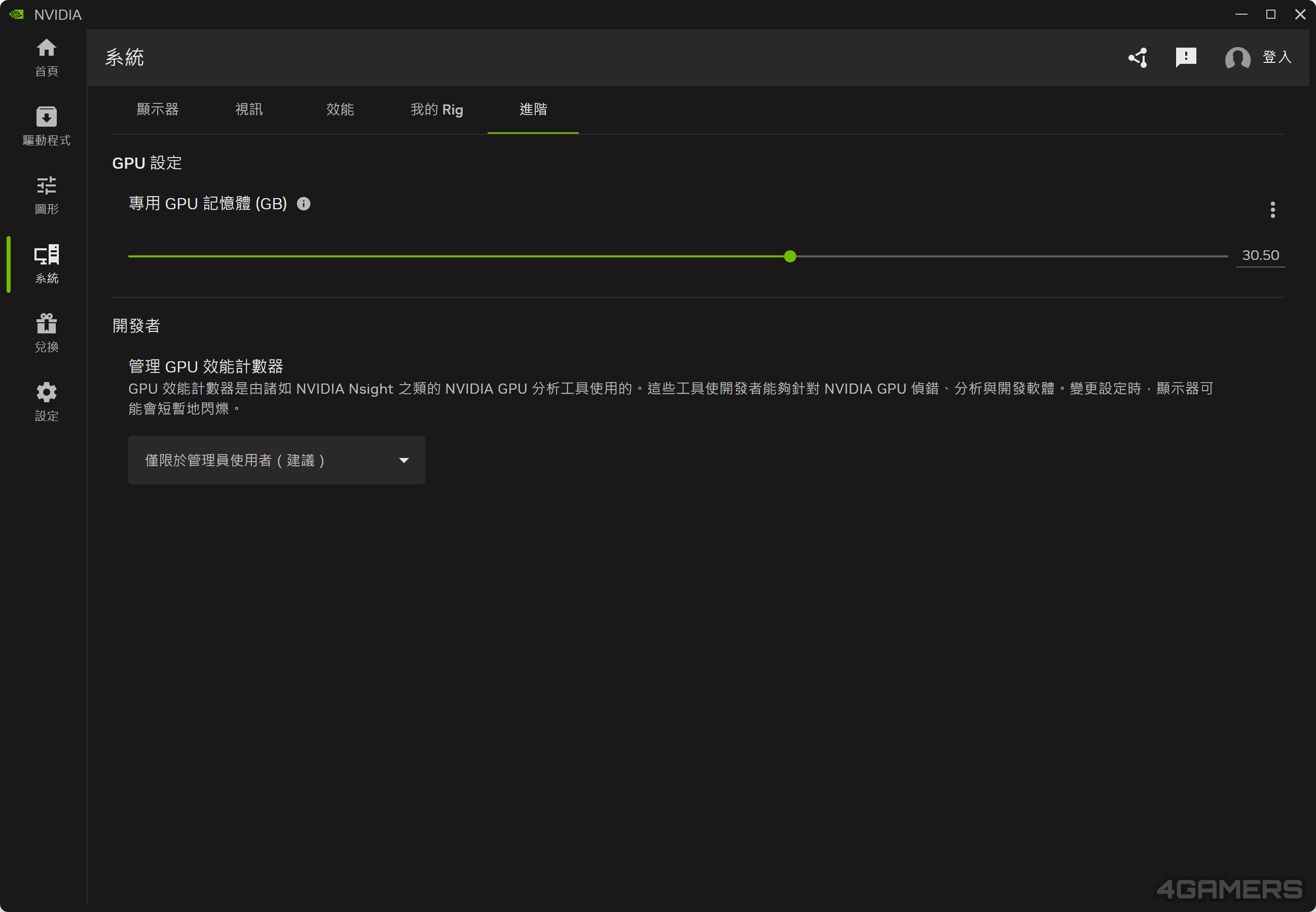Expand the 僅限於管理員使用者 dropdown
The image size is (1316, 912).
click(x=277, y=460)
